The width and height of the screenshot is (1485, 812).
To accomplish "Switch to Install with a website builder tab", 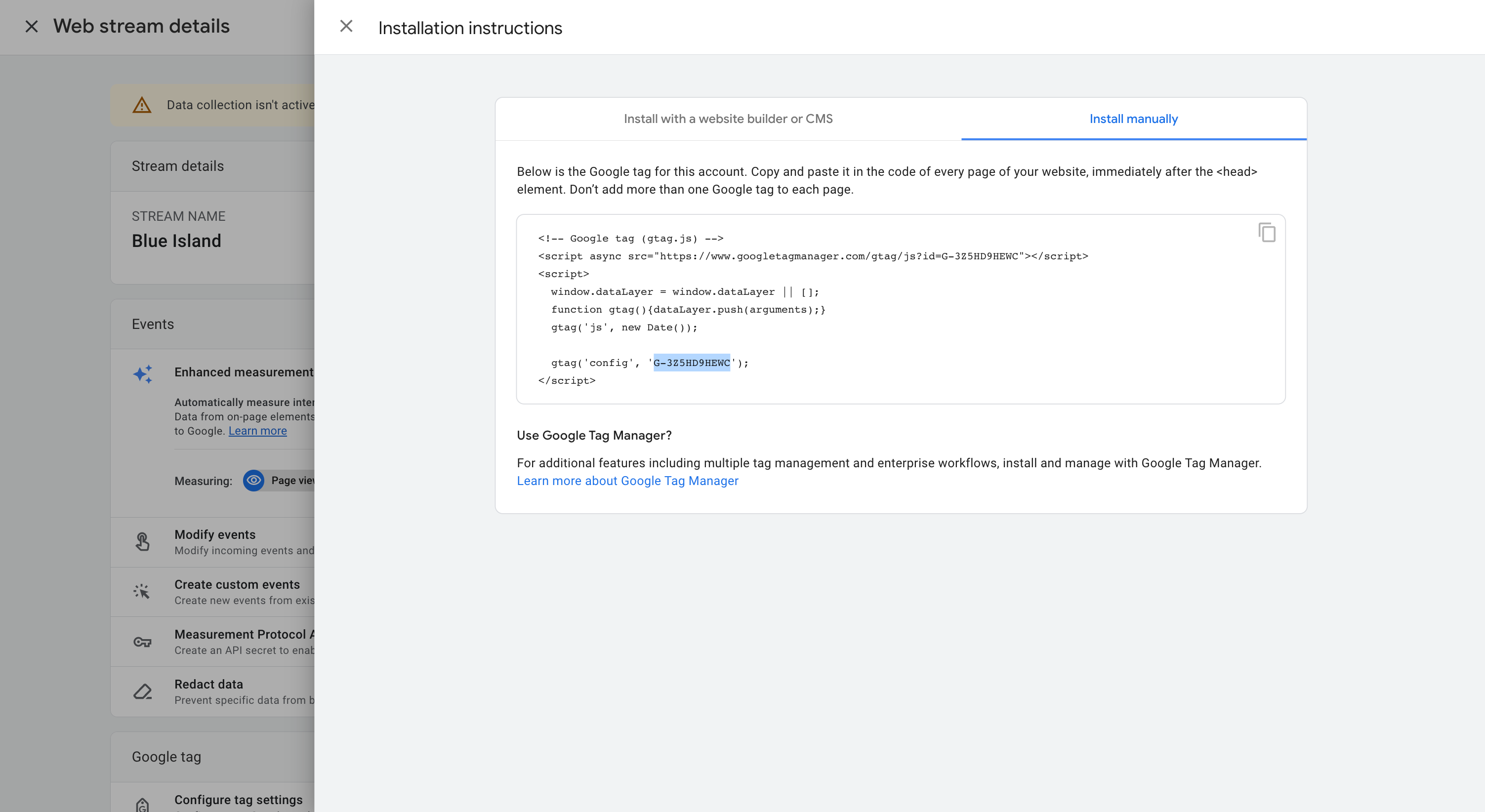I will tap(728, 119).
